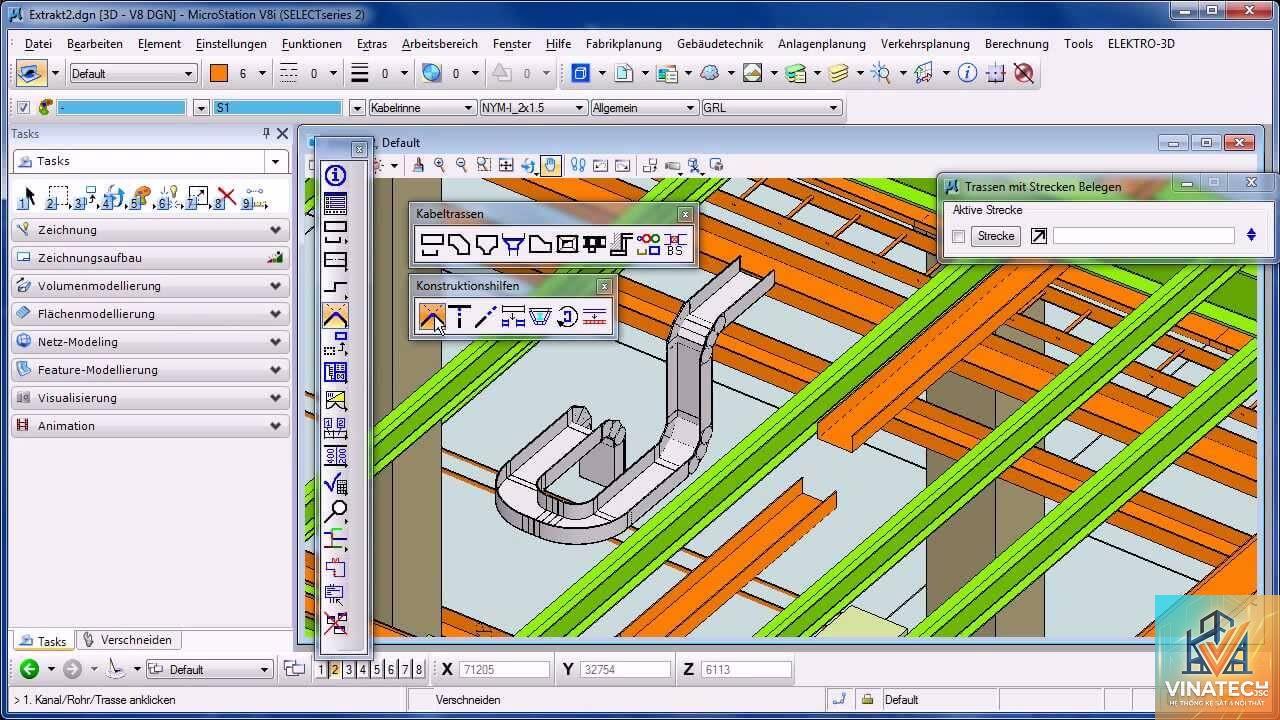Open the NYM-I_2x1.5 cable type dropdown
Viewport: 1280px width, 720px height.
(x=533, y=108)
